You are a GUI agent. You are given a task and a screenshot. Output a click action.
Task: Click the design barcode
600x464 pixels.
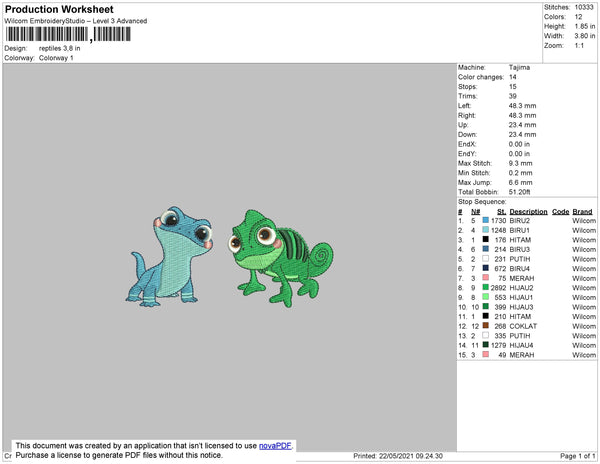tap(68, 34)
